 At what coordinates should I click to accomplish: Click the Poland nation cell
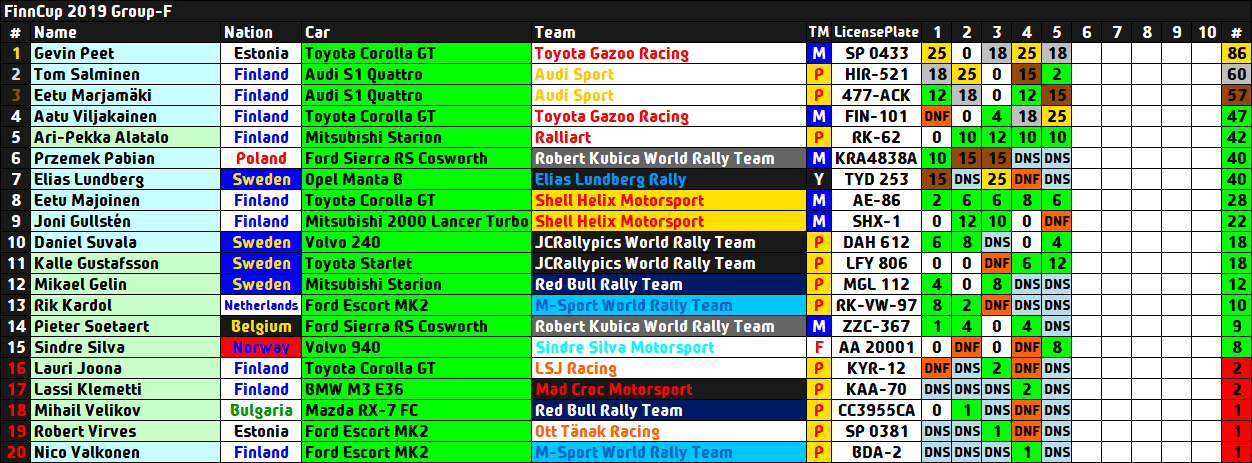261,158
